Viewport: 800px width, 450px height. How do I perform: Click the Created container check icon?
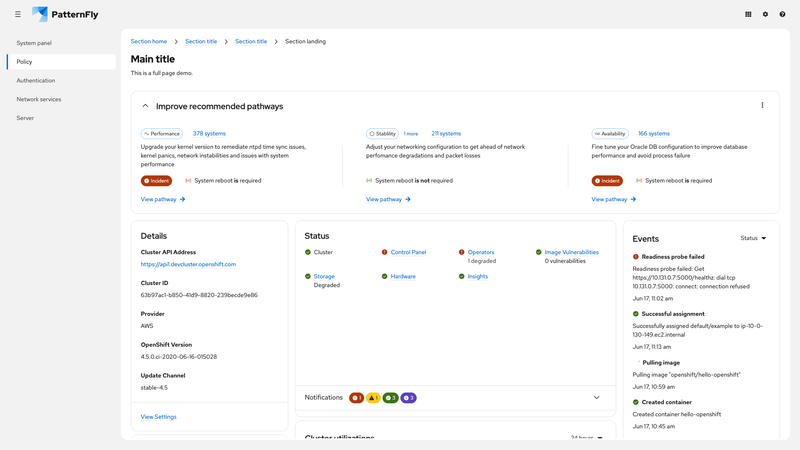[636, 402]
